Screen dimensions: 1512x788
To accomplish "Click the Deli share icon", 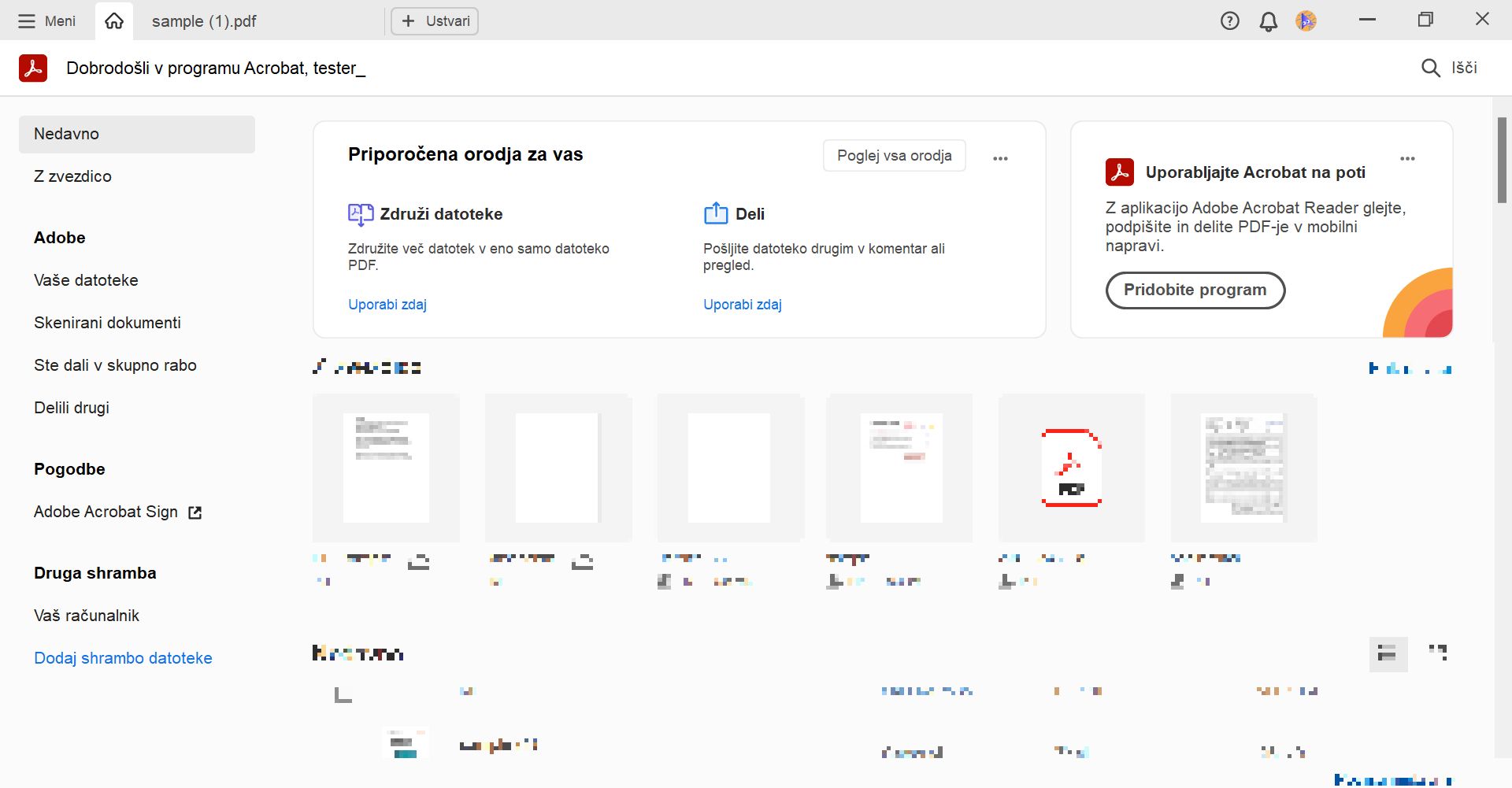I will (x=715, y=213).
